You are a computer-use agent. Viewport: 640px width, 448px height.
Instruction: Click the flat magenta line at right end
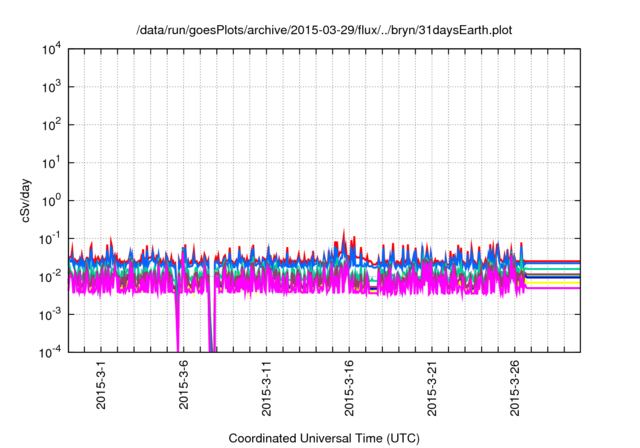pos(555,288)
